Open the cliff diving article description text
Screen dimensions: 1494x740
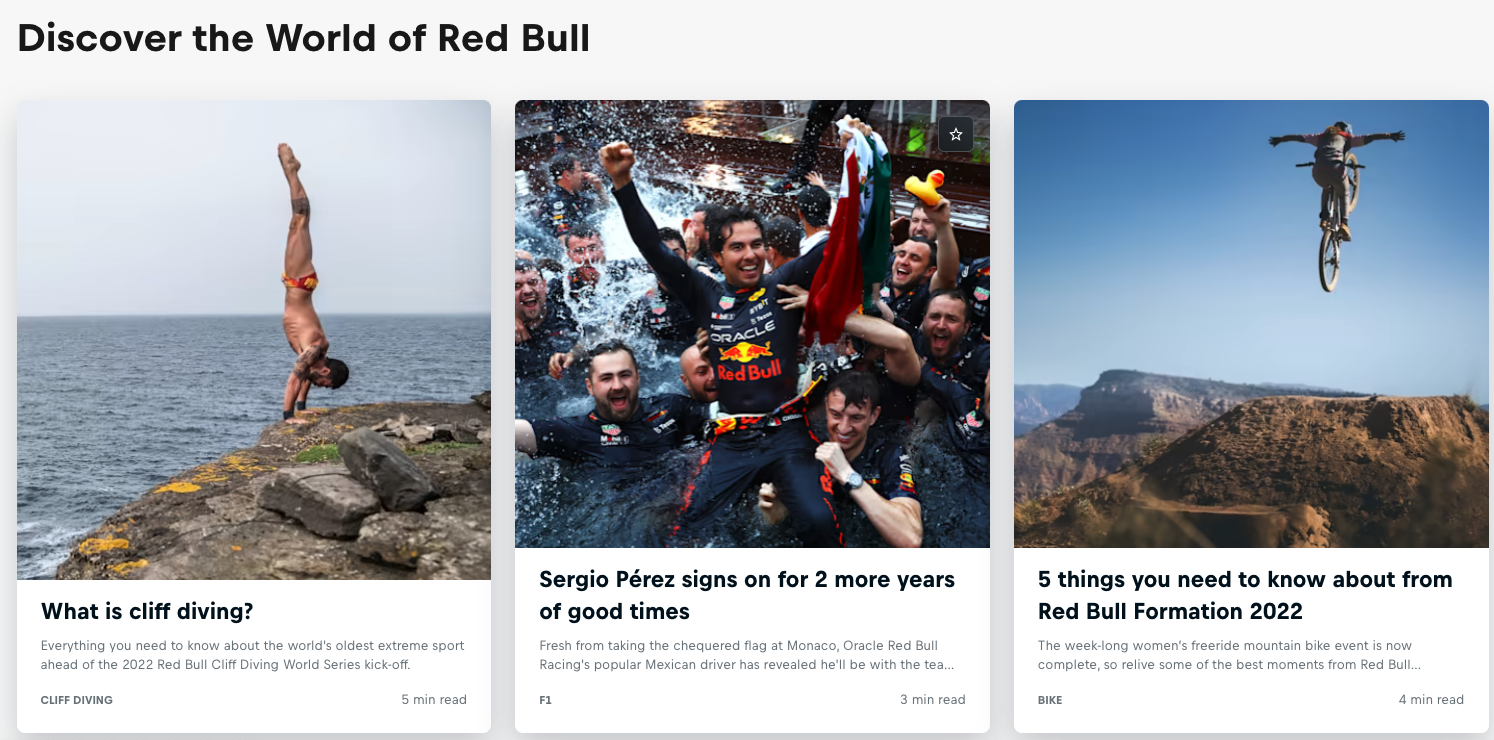pos(251,654)
